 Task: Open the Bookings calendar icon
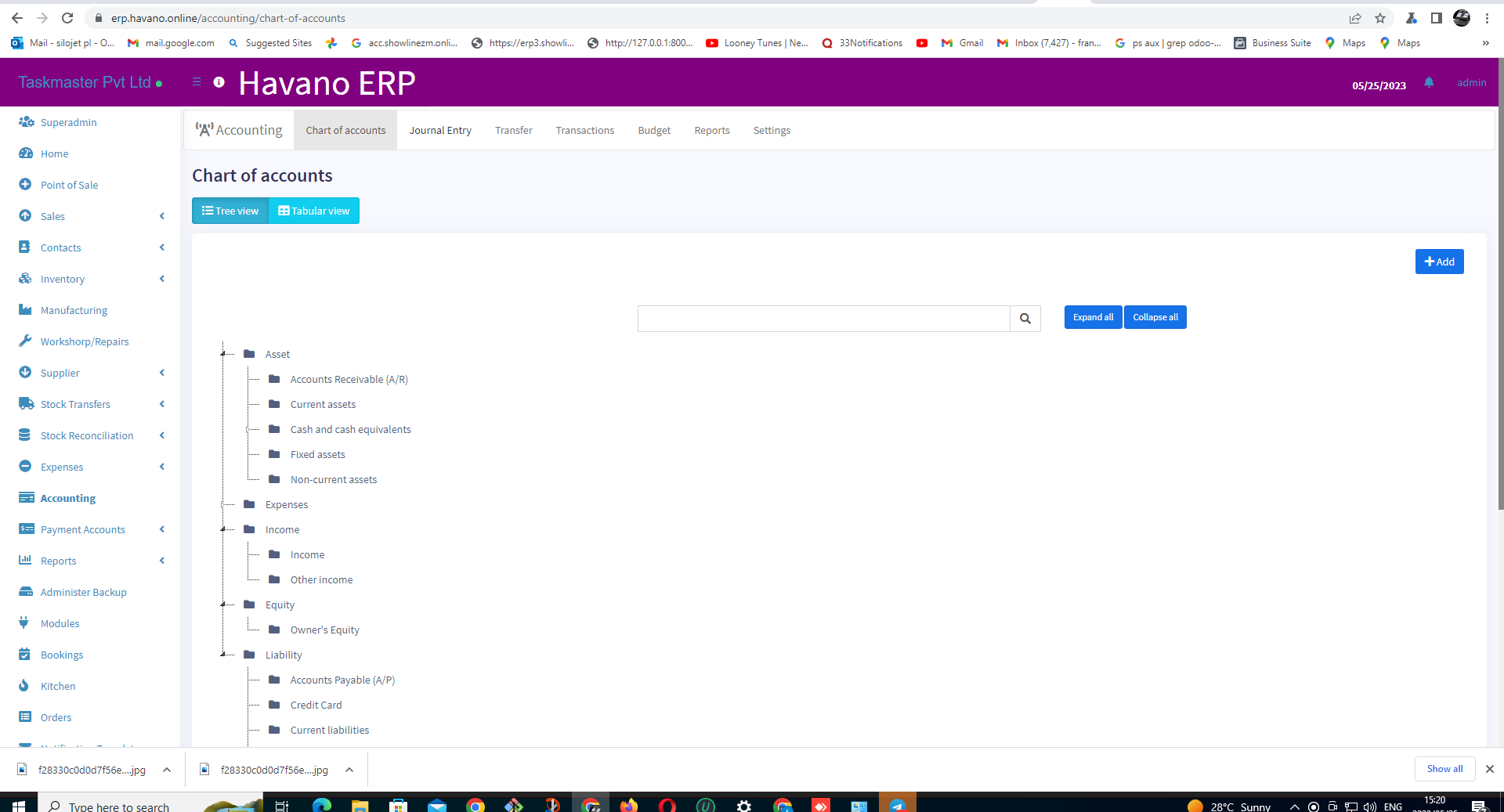click(x=26, y=655)
